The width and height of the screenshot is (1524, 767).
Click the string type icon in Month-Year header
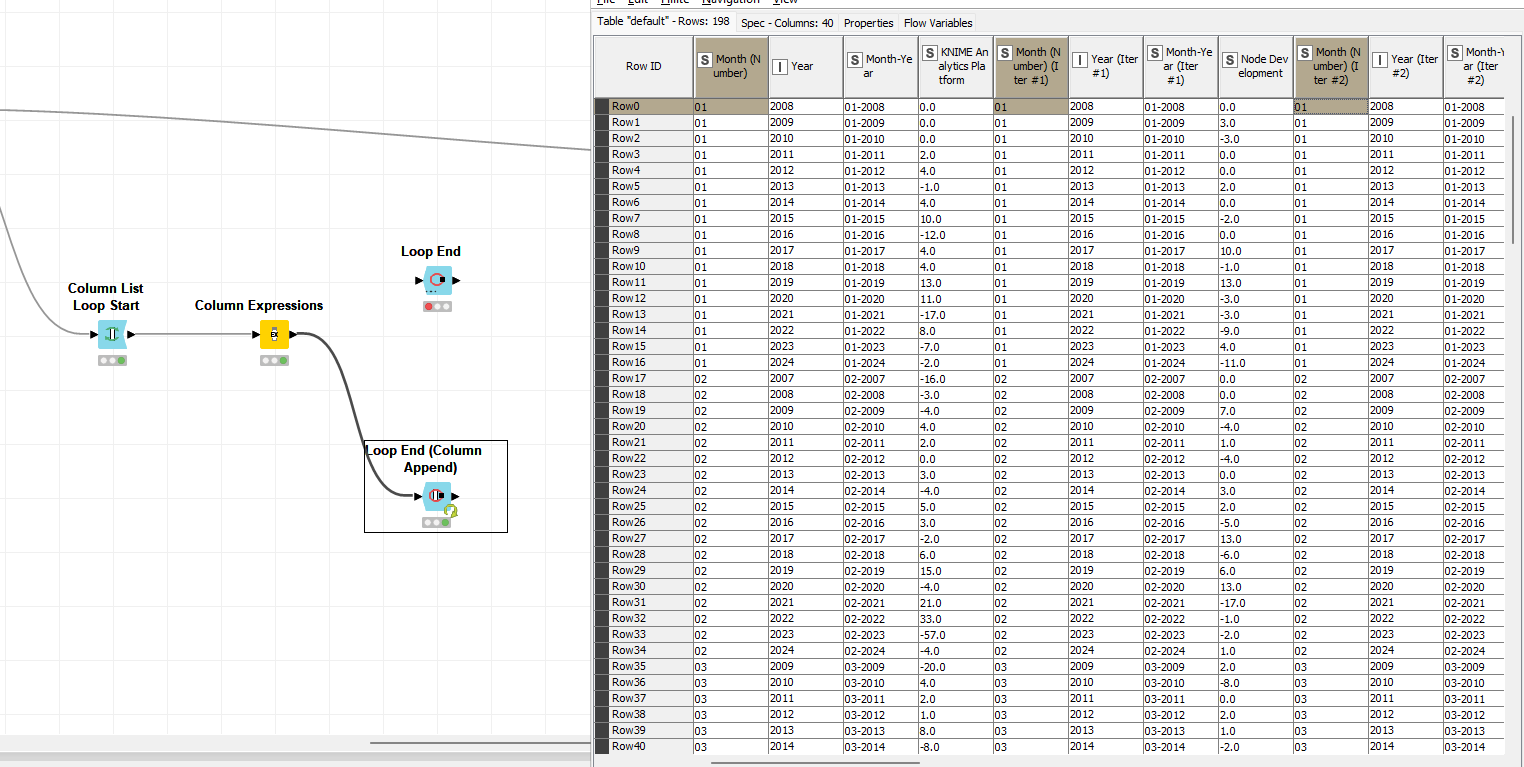(855, 59)
